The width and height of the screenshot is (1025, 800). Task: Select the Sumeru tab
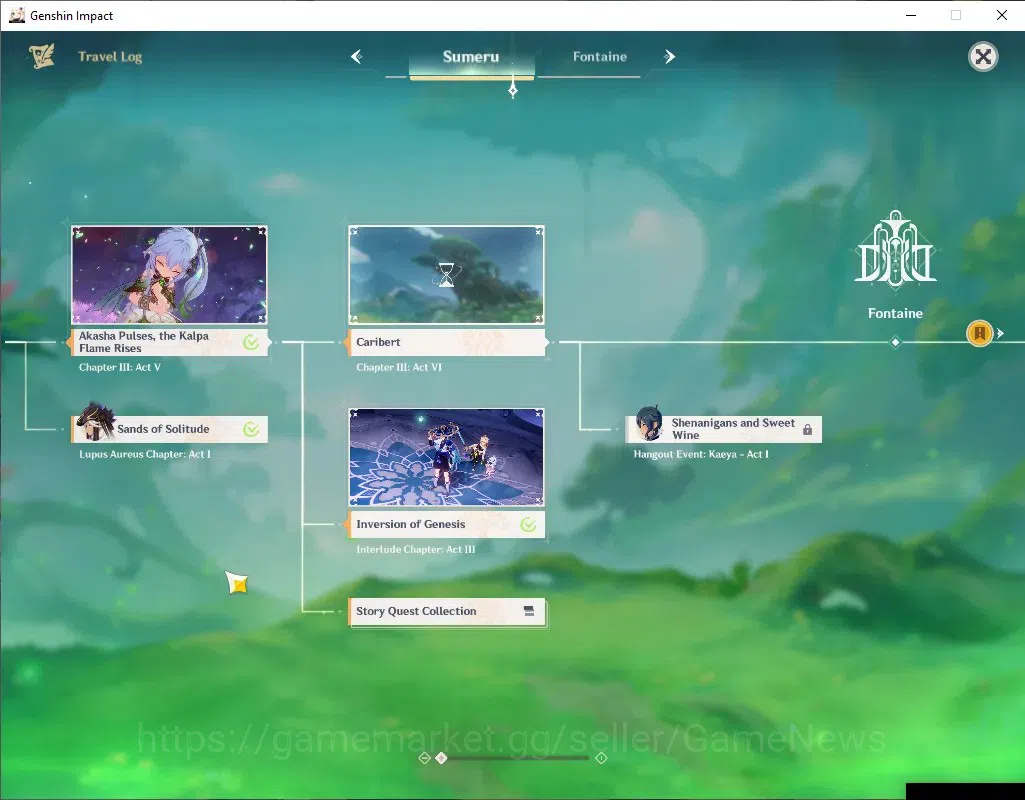(471, 57)
